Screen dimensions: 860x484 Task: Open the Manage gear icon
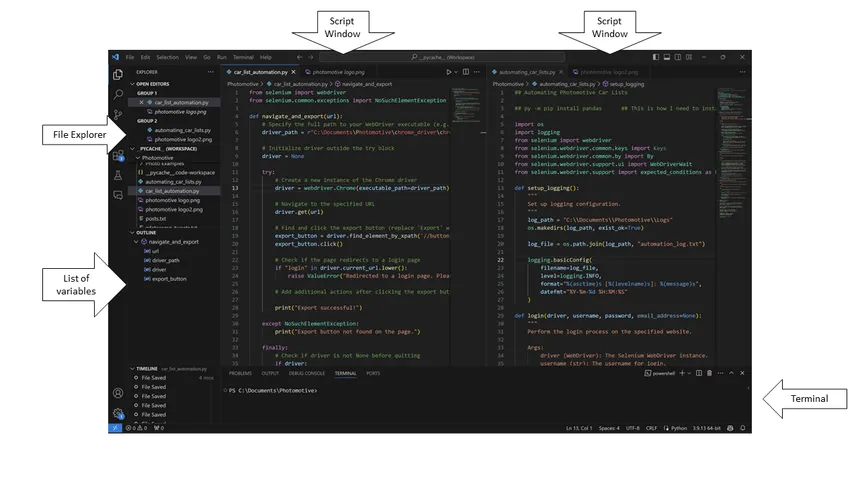118,414
